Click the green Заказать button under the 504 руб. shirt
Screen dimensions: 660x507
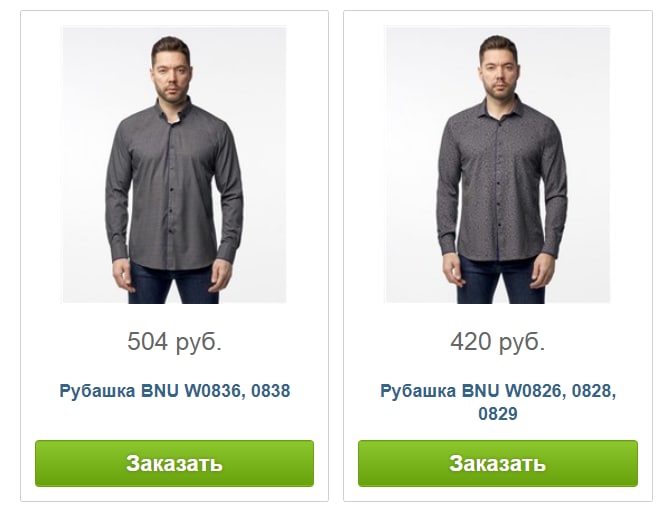pyautogui.click(x=174, y=463)
